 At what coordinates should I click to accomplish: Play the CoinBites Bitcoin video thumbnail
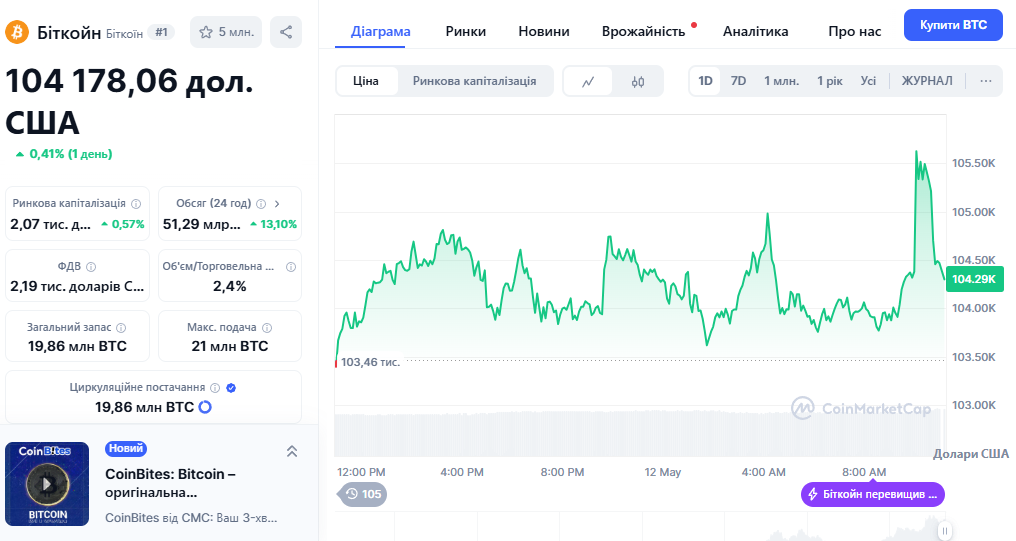(x=47, y=483)
